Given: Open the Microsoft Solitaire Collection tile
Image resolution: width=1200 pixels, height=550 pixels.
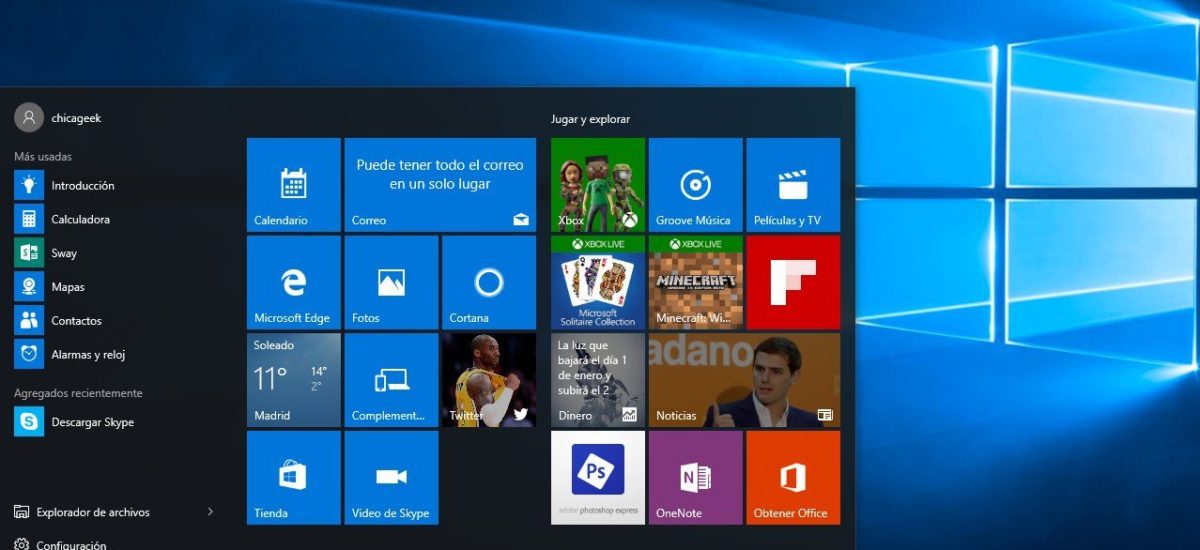Looking at the screenshot, I should 598,283.
